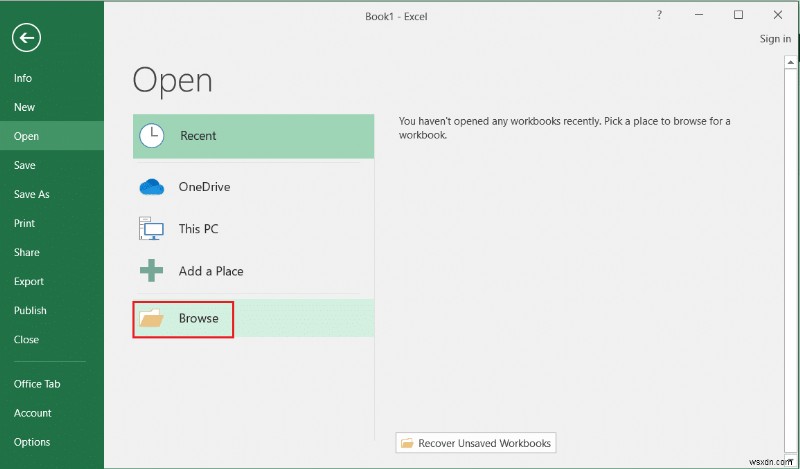This screenshot has height=469, width=800.
Task: Click the green plus Add a Place icon
Action: pyautogui.click(x=152, y=270)
